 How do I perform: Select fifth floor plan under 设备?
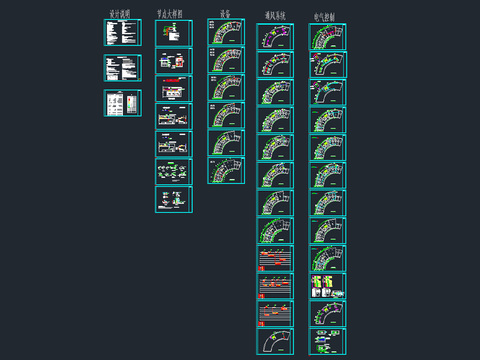point(226,143)
